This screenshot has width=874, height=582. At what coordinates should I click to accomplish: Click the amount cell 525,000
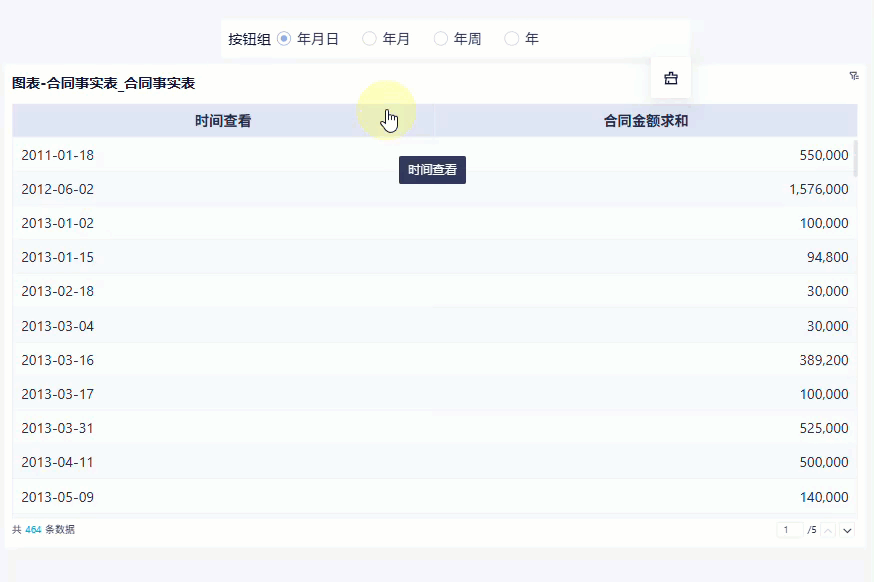[824, 428]
